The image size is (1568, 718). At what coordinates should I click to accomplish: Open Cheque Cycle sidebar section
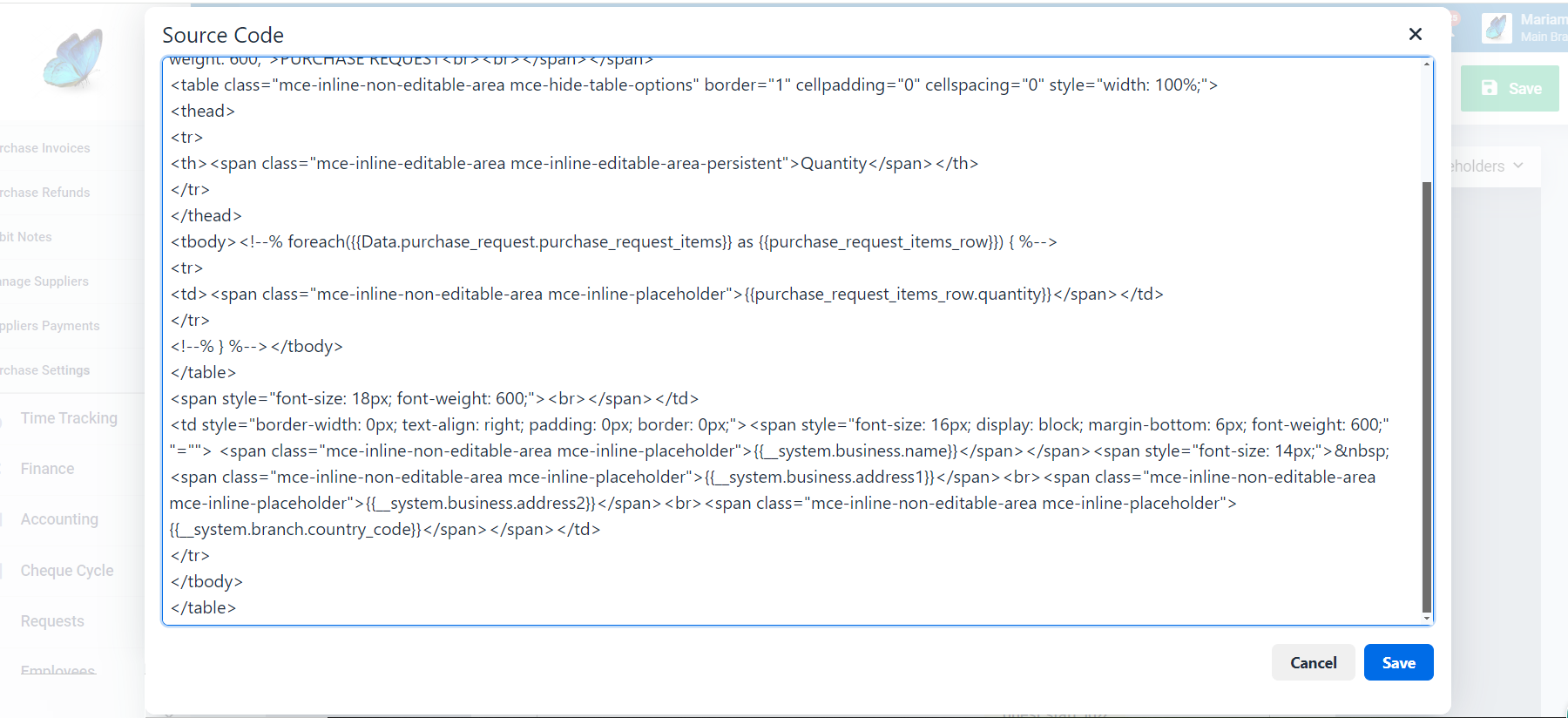67,571
